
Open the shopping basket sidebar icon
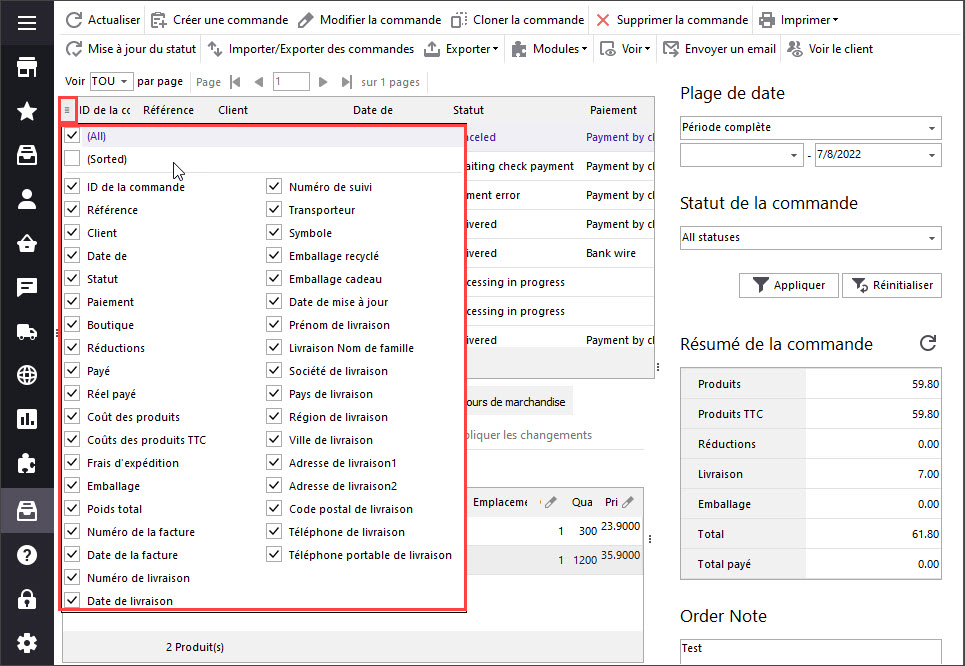point(26,244)
